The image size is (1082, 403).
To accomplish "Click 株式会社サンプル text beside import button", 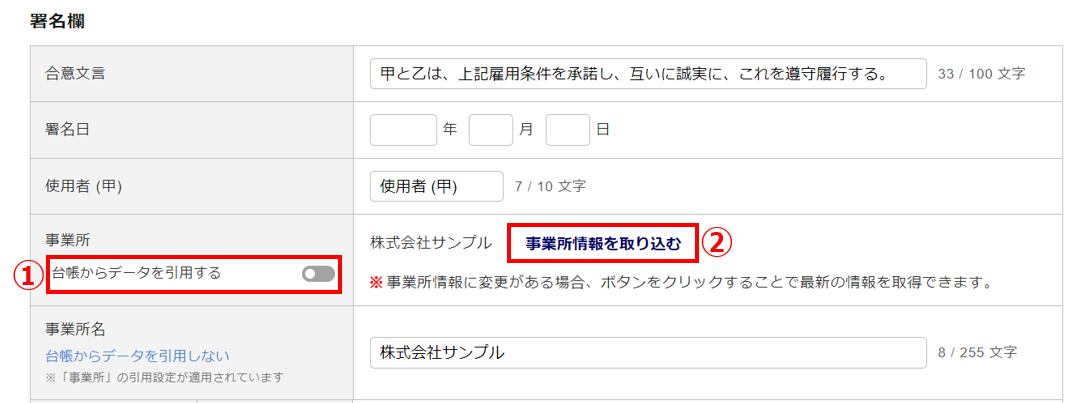I will [x=431, y=243].
